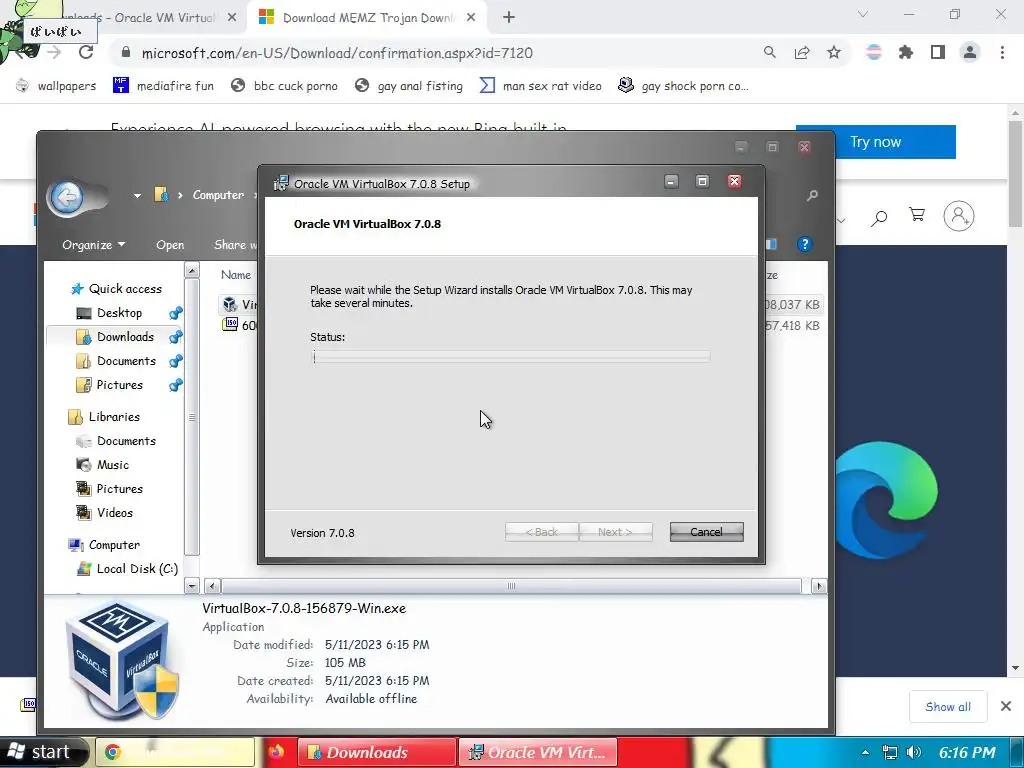Open the Firefox taskbar icon
Image resolution: width=1024 pixels, height=768 pixels.
click(x=276, y=752)
